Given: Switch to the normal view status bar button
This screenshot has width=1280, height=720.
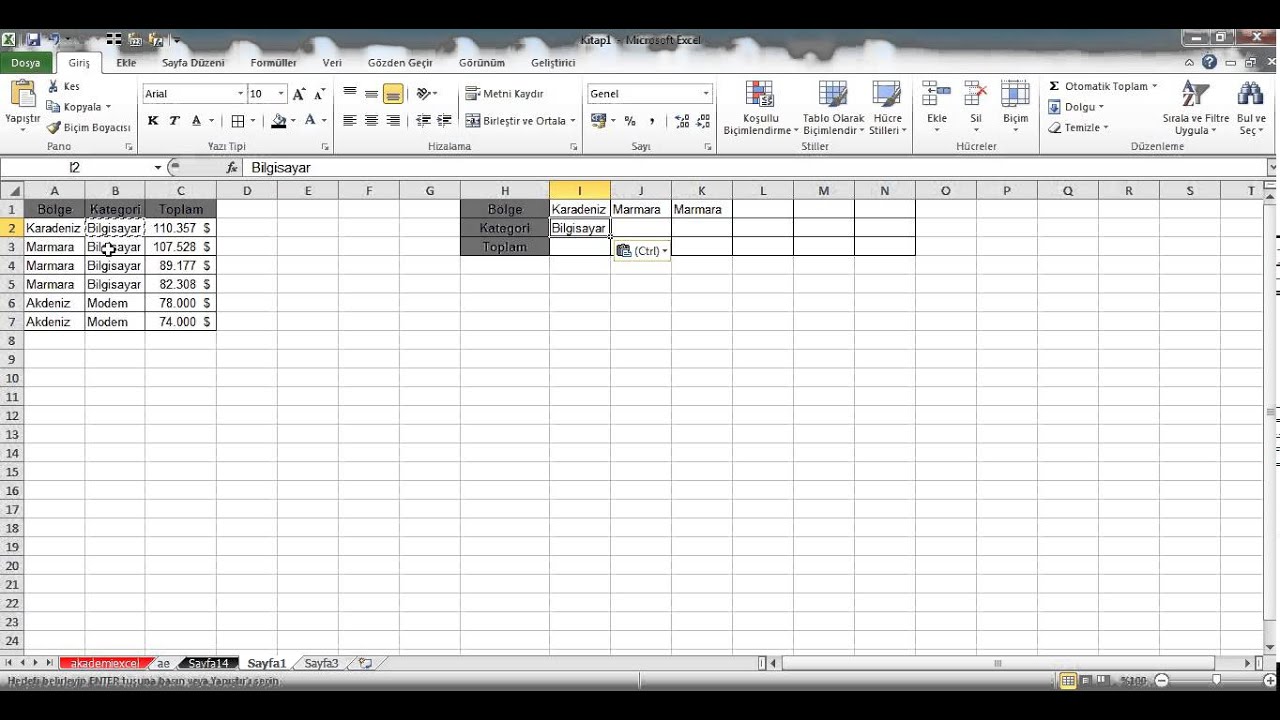Looking at the screenshot, I should (1068, 680).
